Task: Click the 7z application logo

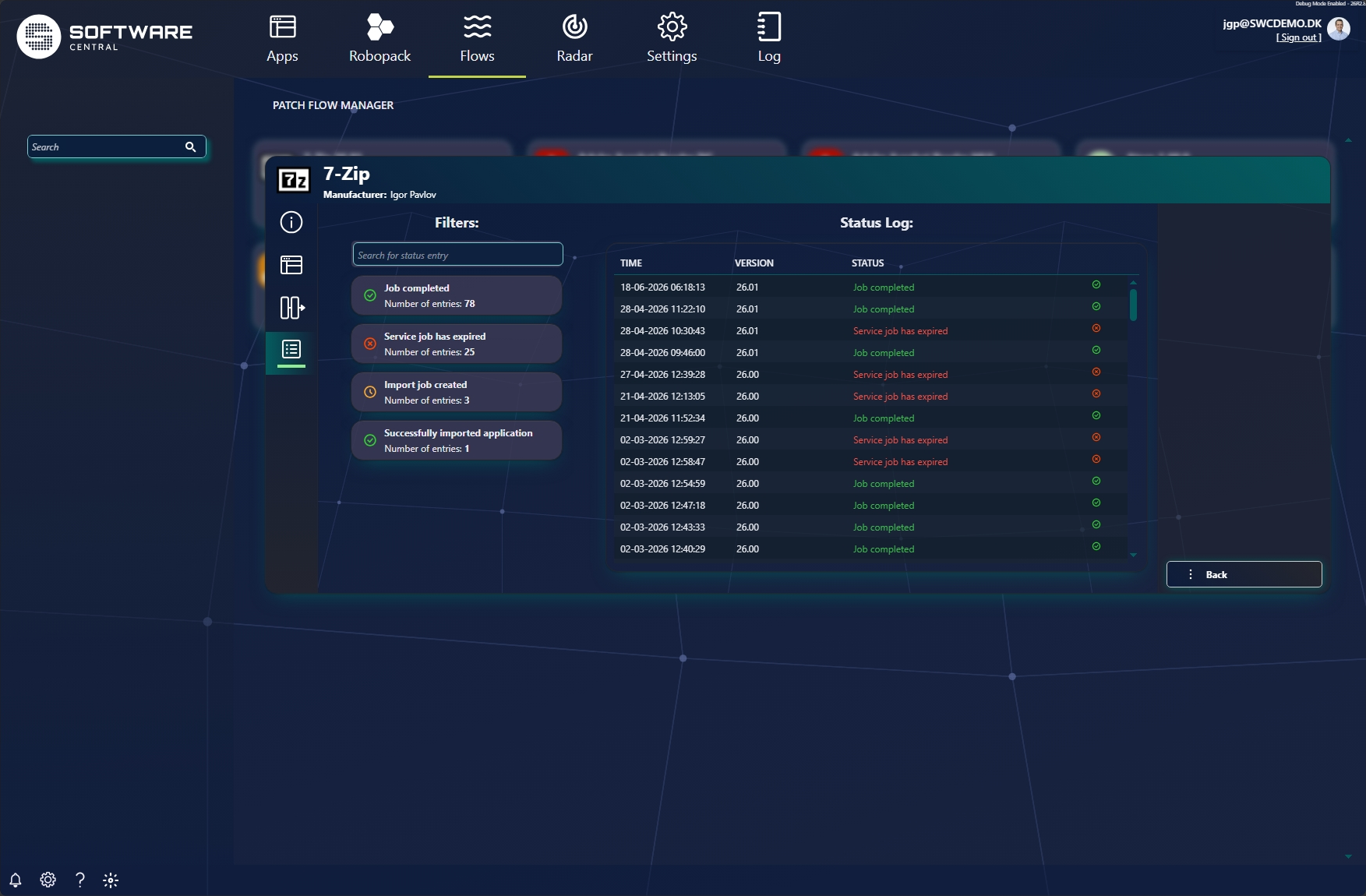Action: point(294,180)
